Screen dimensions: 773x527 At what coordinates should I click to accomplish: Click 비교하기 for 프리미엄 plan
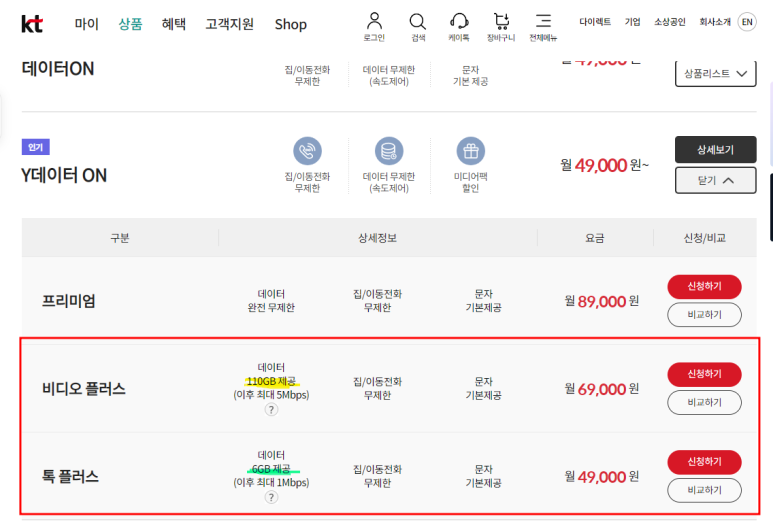coord(704,315)
